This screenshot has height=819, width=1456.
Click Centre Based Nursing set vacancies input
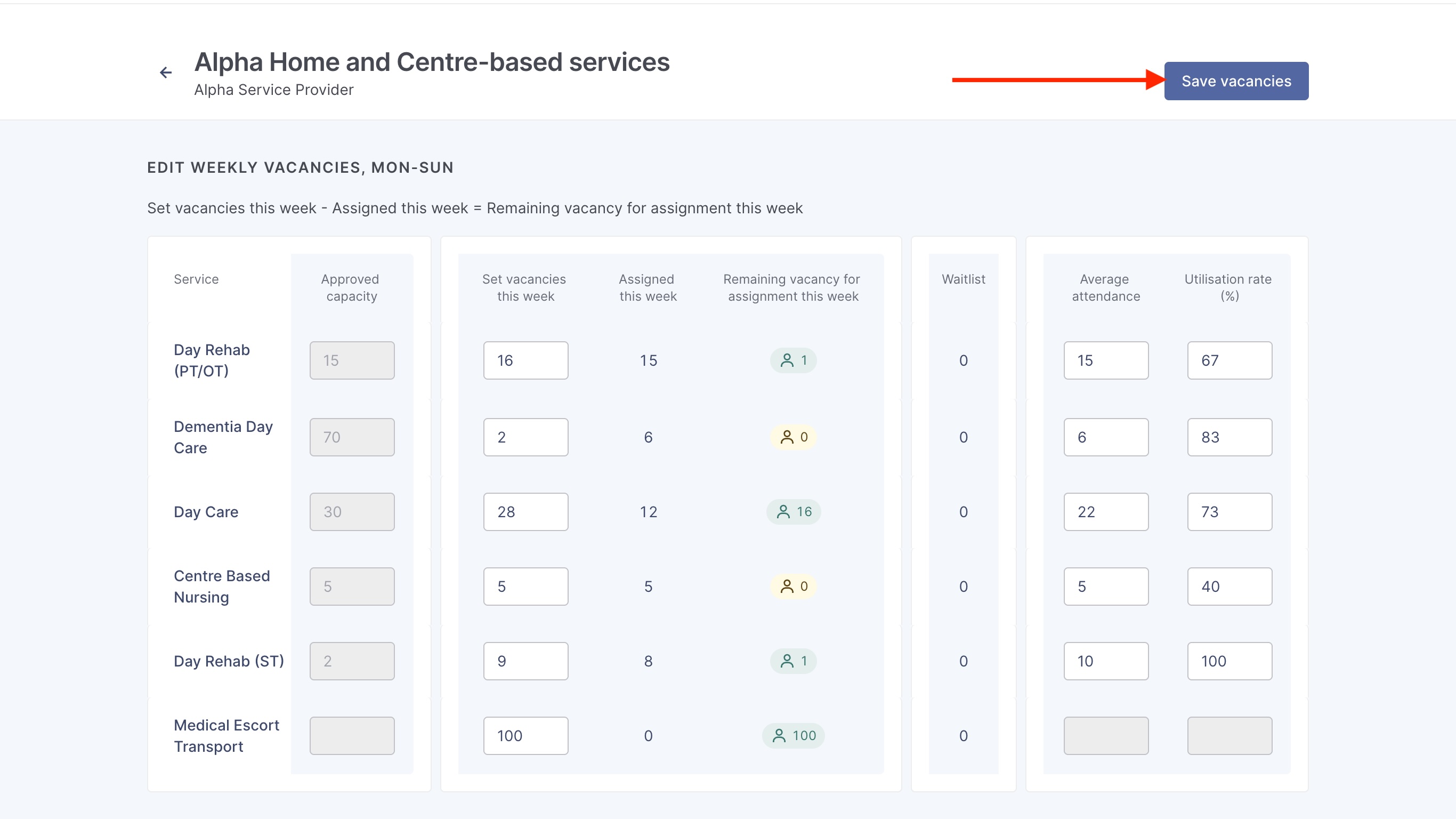(525, 586)
